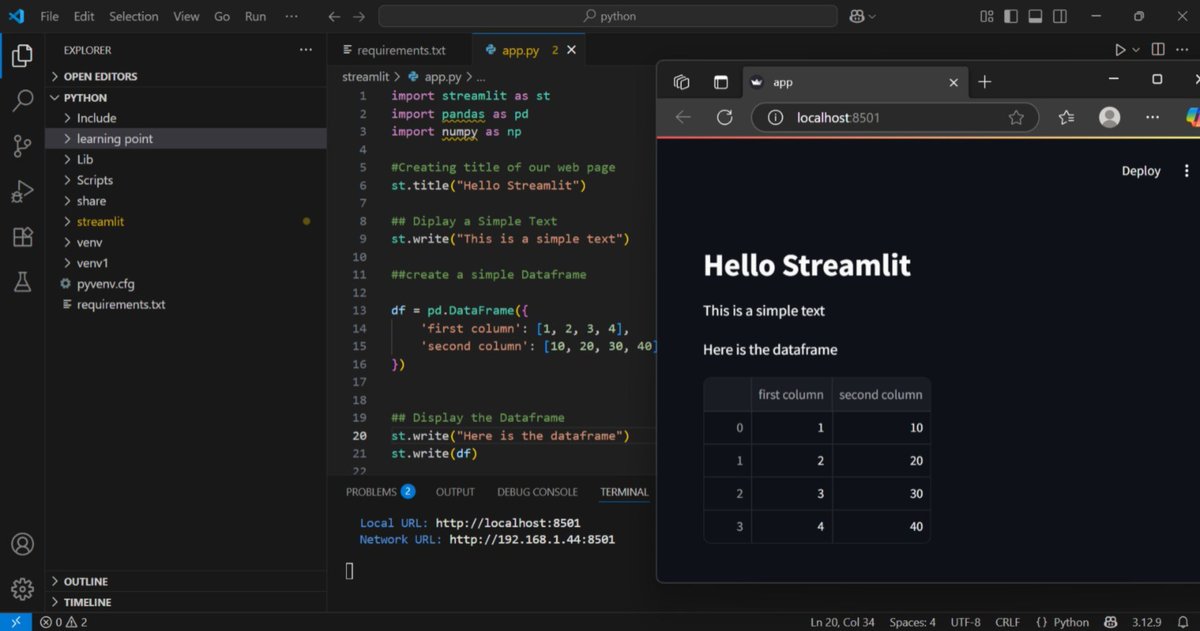Open the run button dropdown arrow
Screen dimensions: 1200x631
pos(1135,50)
